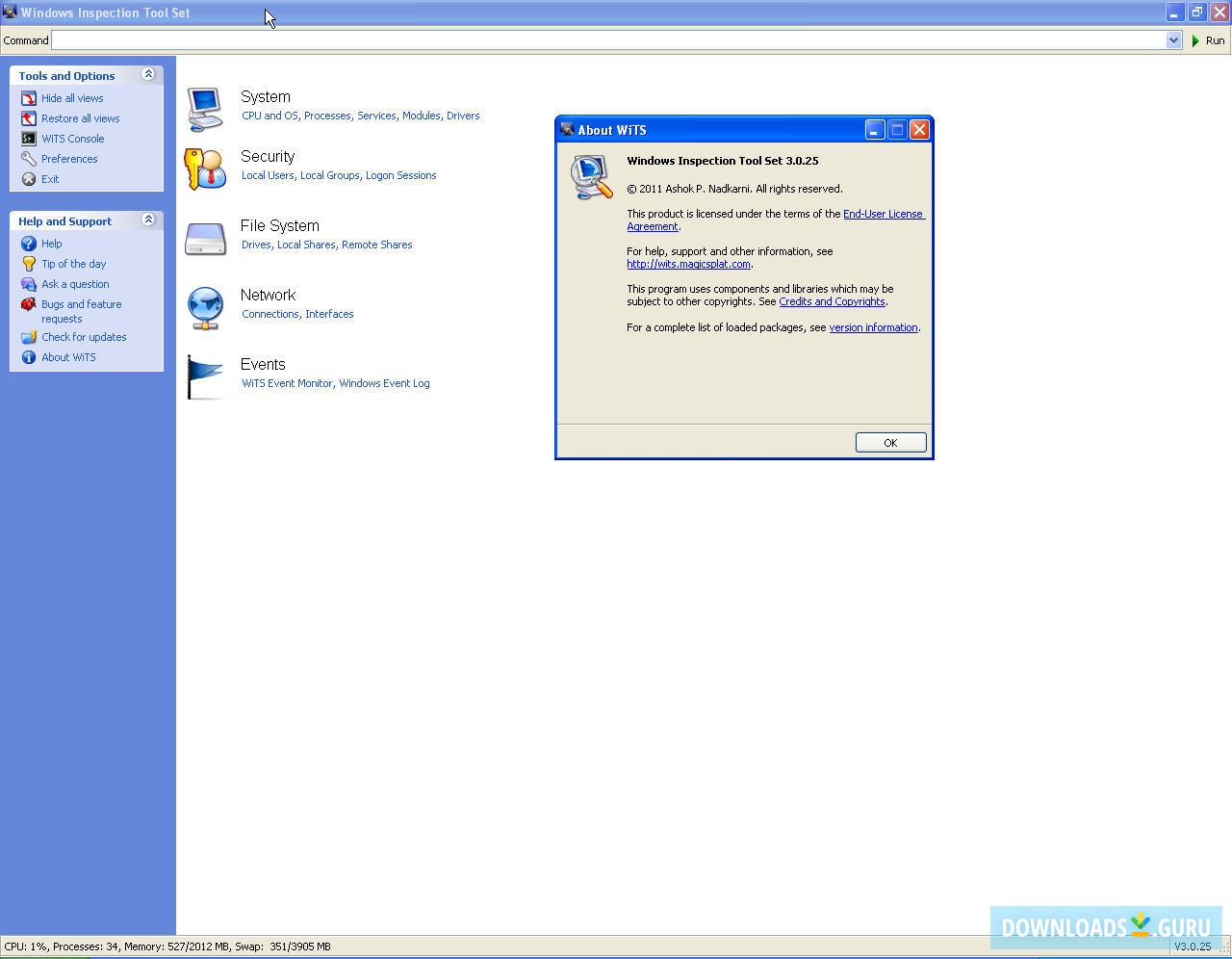Open the CPU and OS view
The image size is (1232, 959).
269,116
